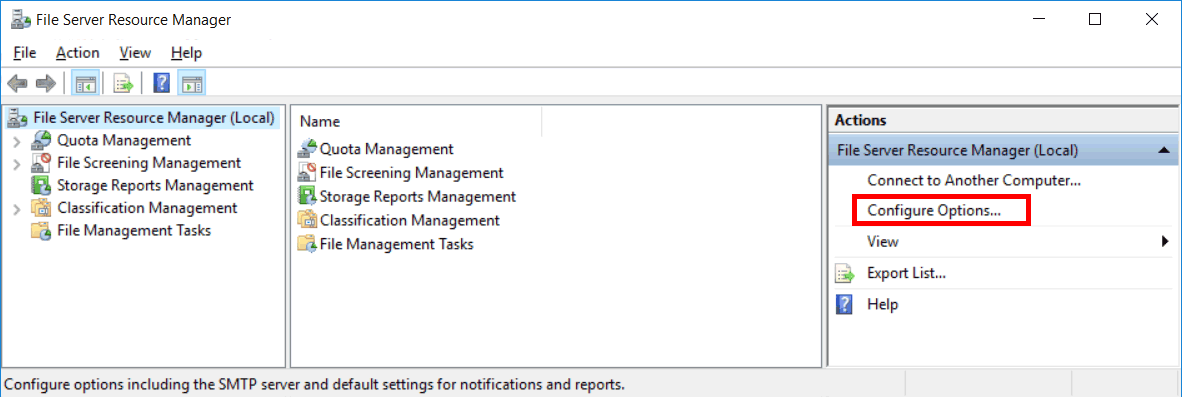Image resolution: width=1182 pixels, height=397 pixels.
Task: Select File Management Tasks label in tree
Action: (134, 231)
